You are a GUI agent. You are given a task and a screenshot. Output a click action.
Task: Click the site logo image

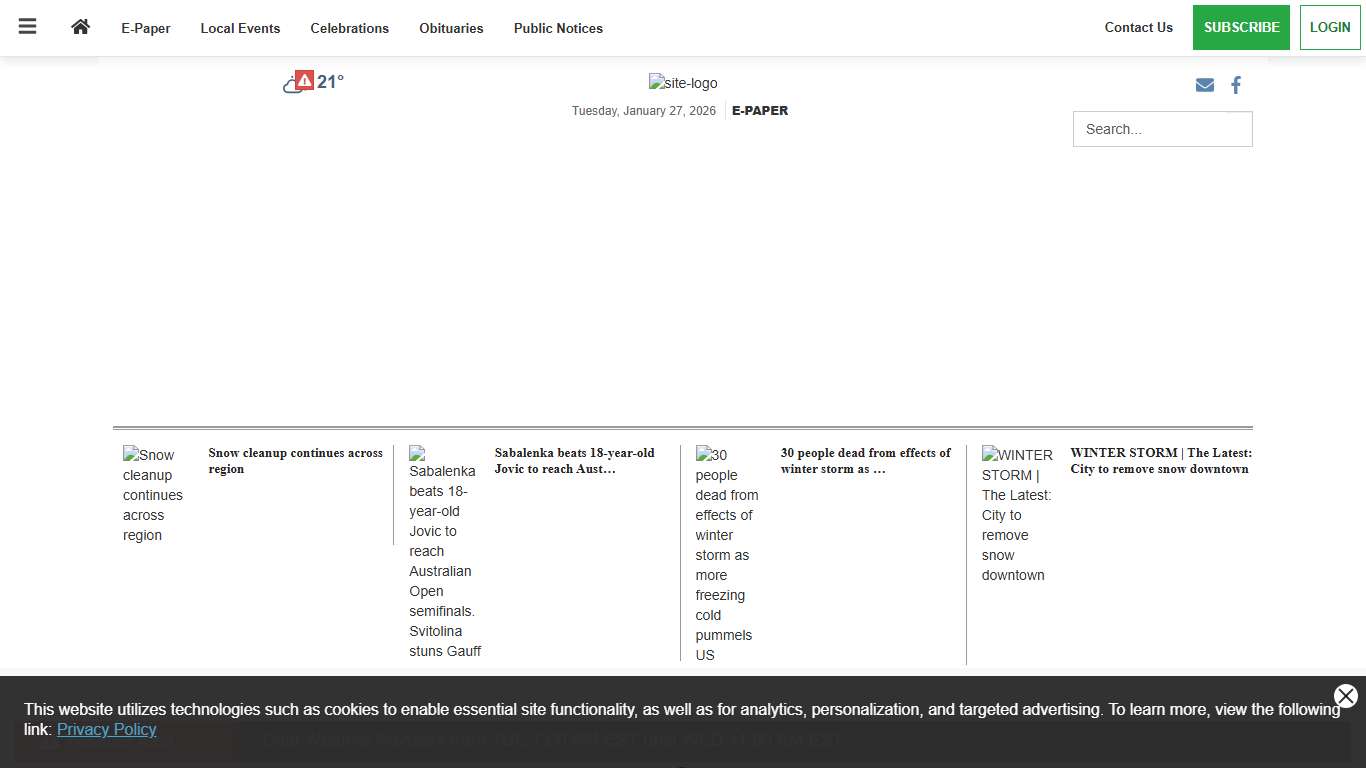682,83
